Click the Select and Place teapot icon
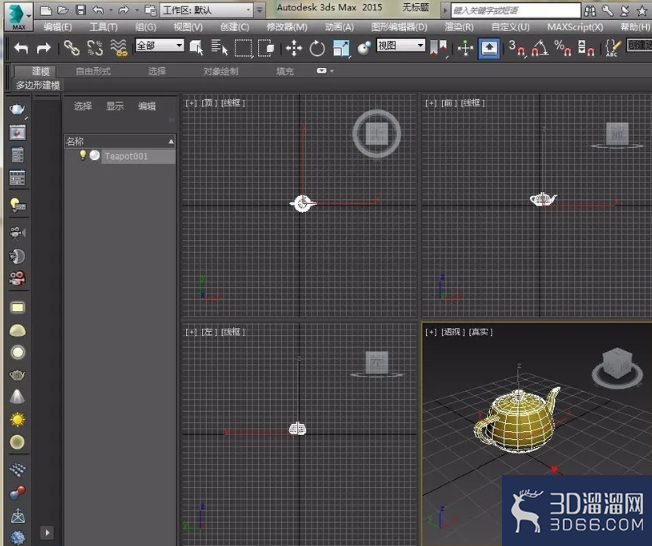The width and height of the screenshot is (652, 546). tap(364, 48)
